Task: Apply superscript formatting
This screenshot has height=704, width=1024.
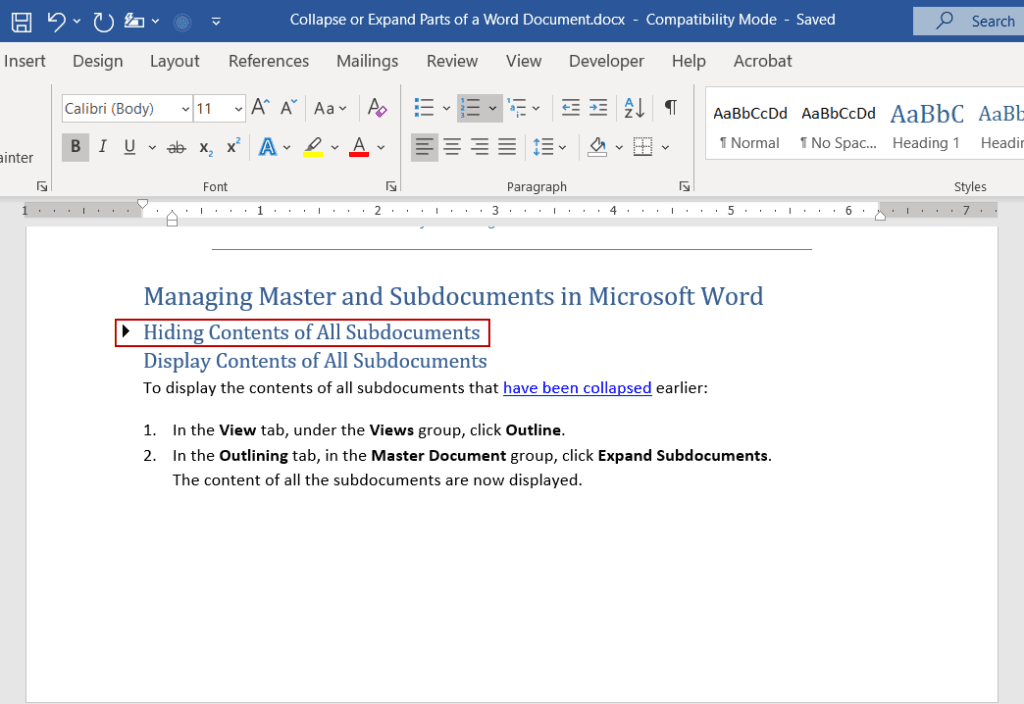Action: tap(231, 147)
